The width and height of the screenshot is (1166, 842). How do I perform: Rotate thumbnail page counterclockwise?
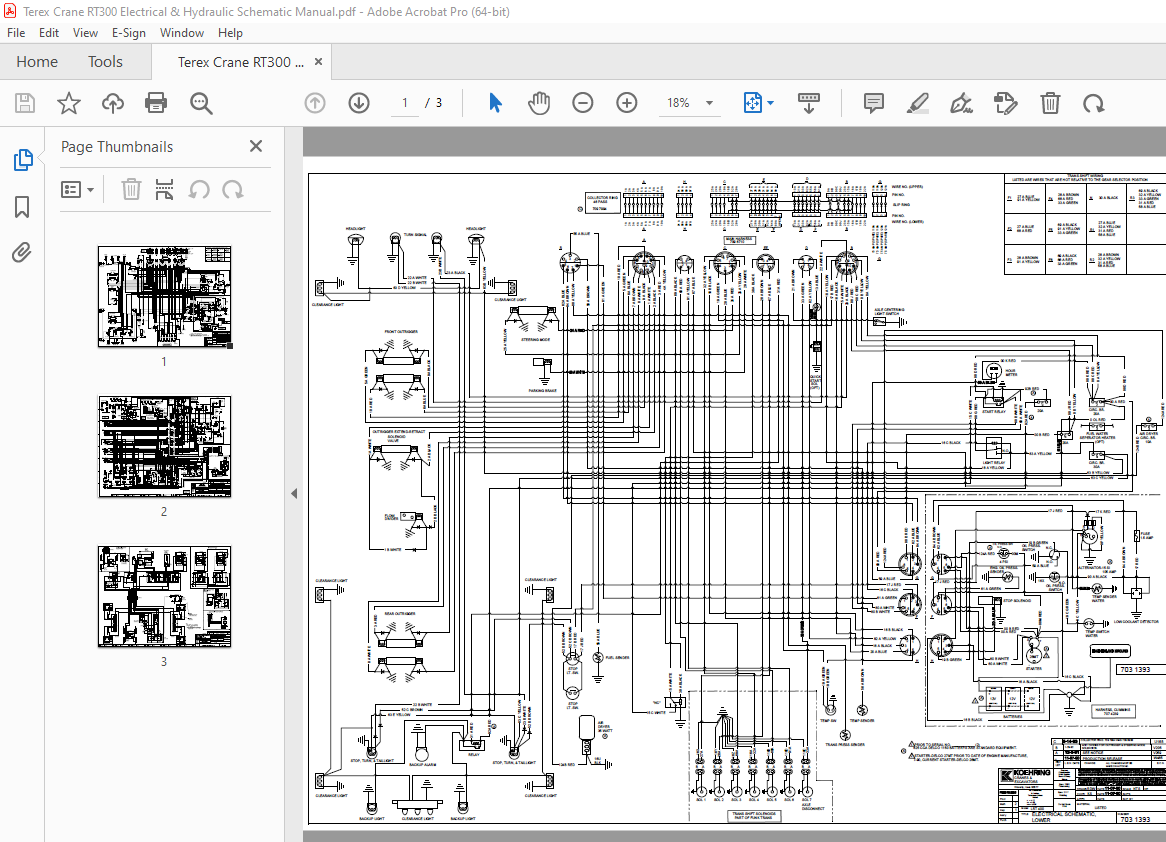pos(199,190)
